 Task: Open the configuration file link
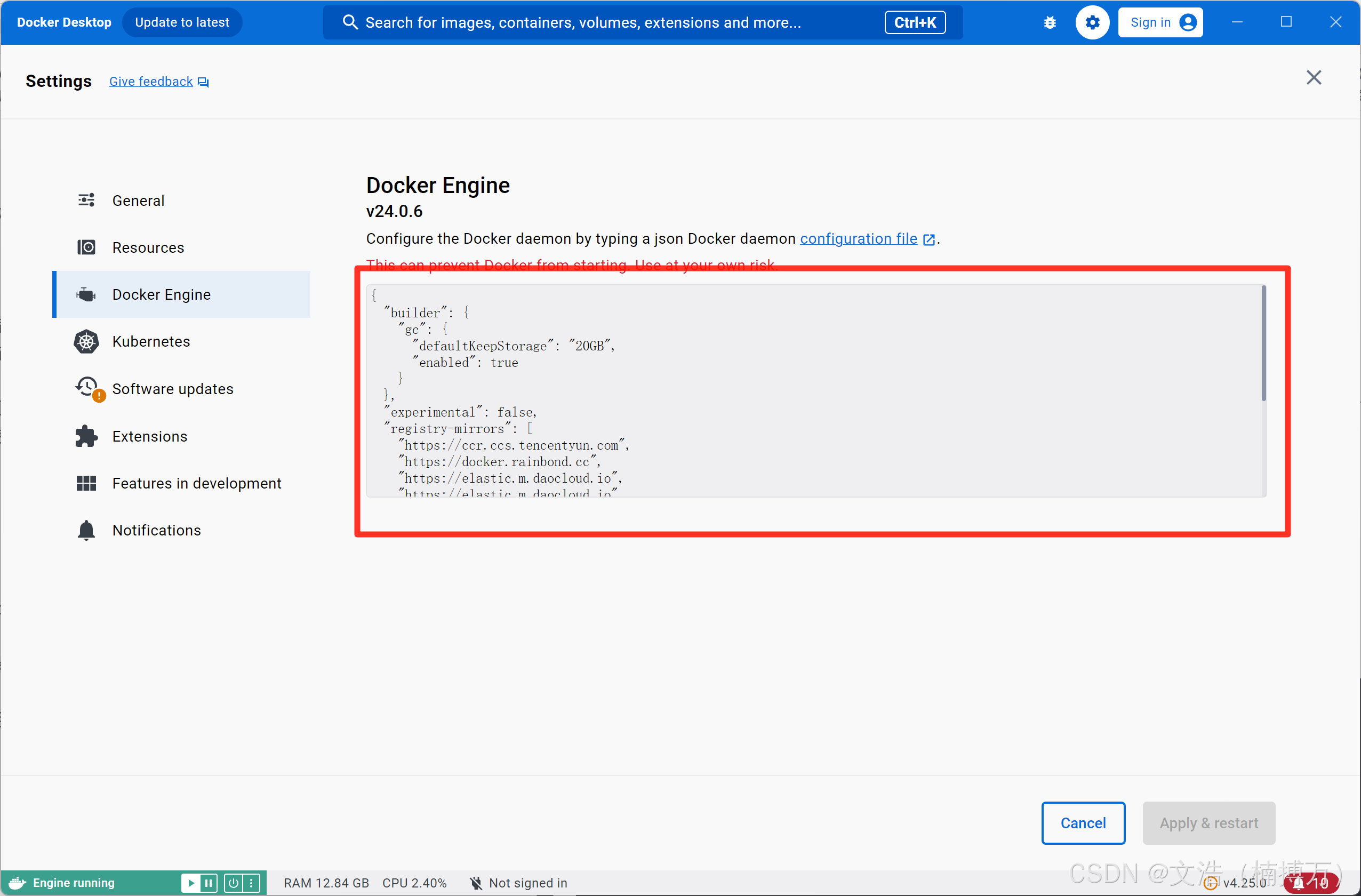tap(858, 238)
